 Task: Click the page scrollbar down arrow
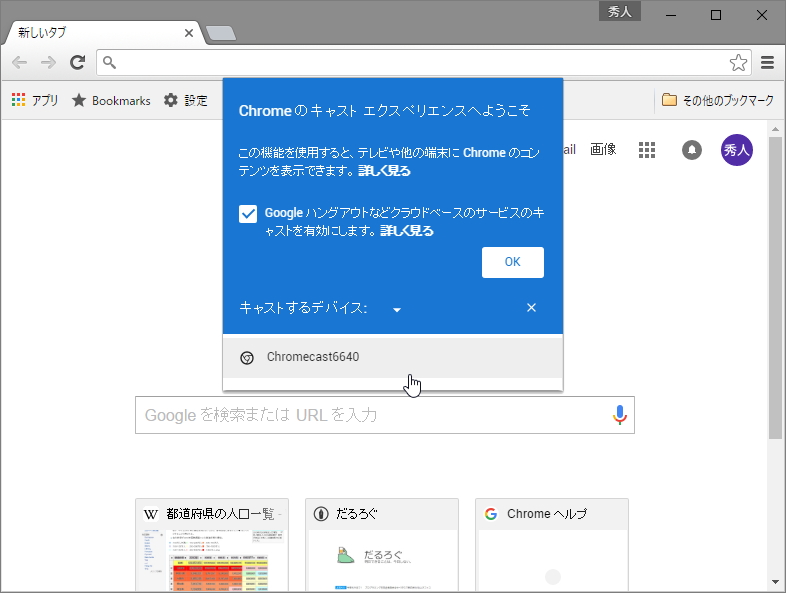[775, 582]
